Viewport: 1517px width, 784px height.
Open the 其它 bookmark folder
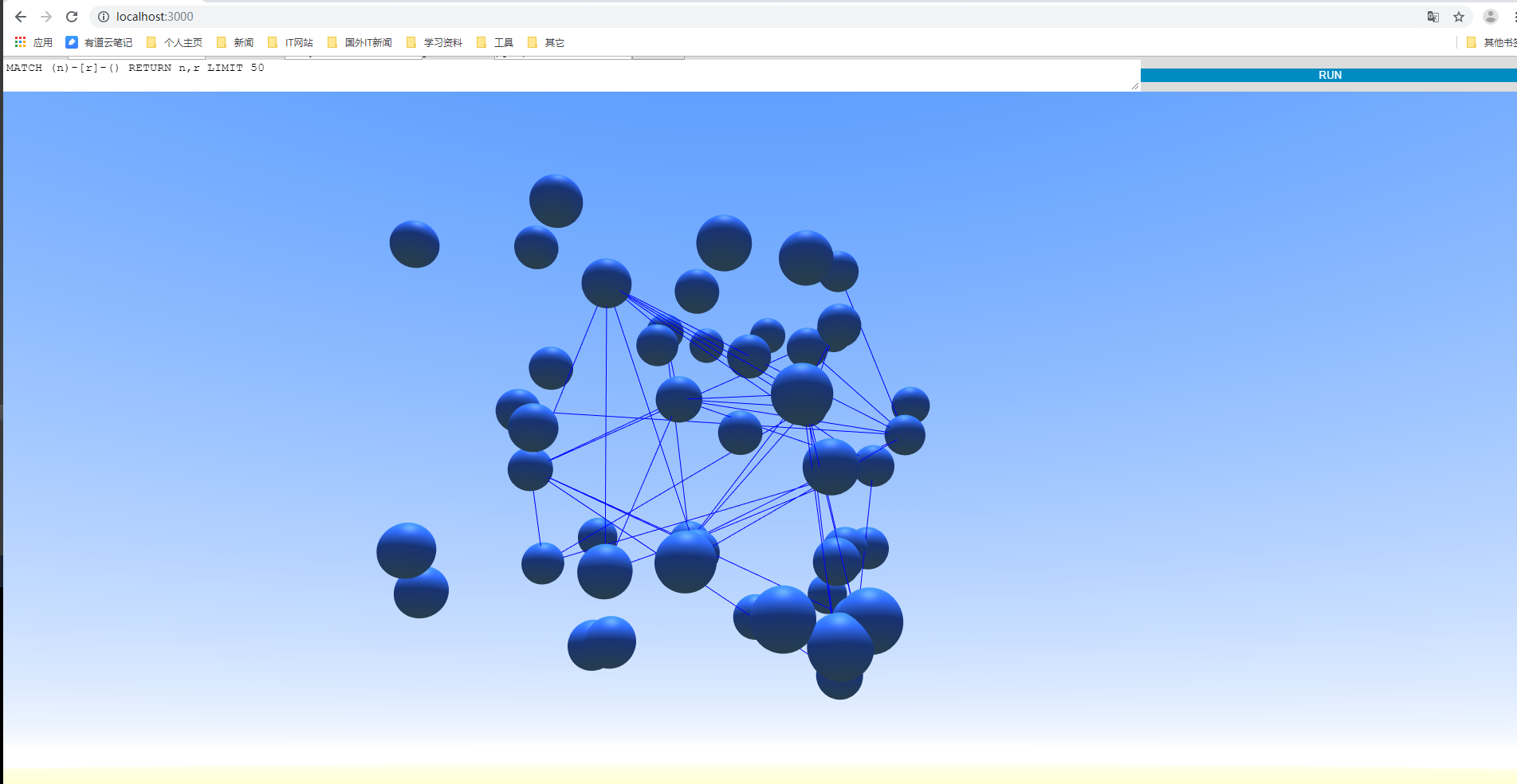tap(546, 42)
